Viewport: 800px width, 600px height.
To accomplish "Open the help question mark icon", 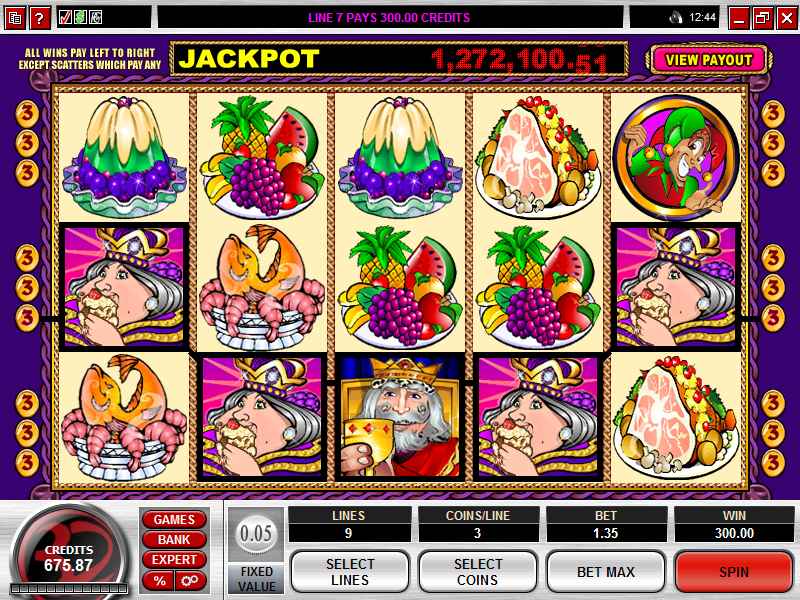I will point(39,18).
